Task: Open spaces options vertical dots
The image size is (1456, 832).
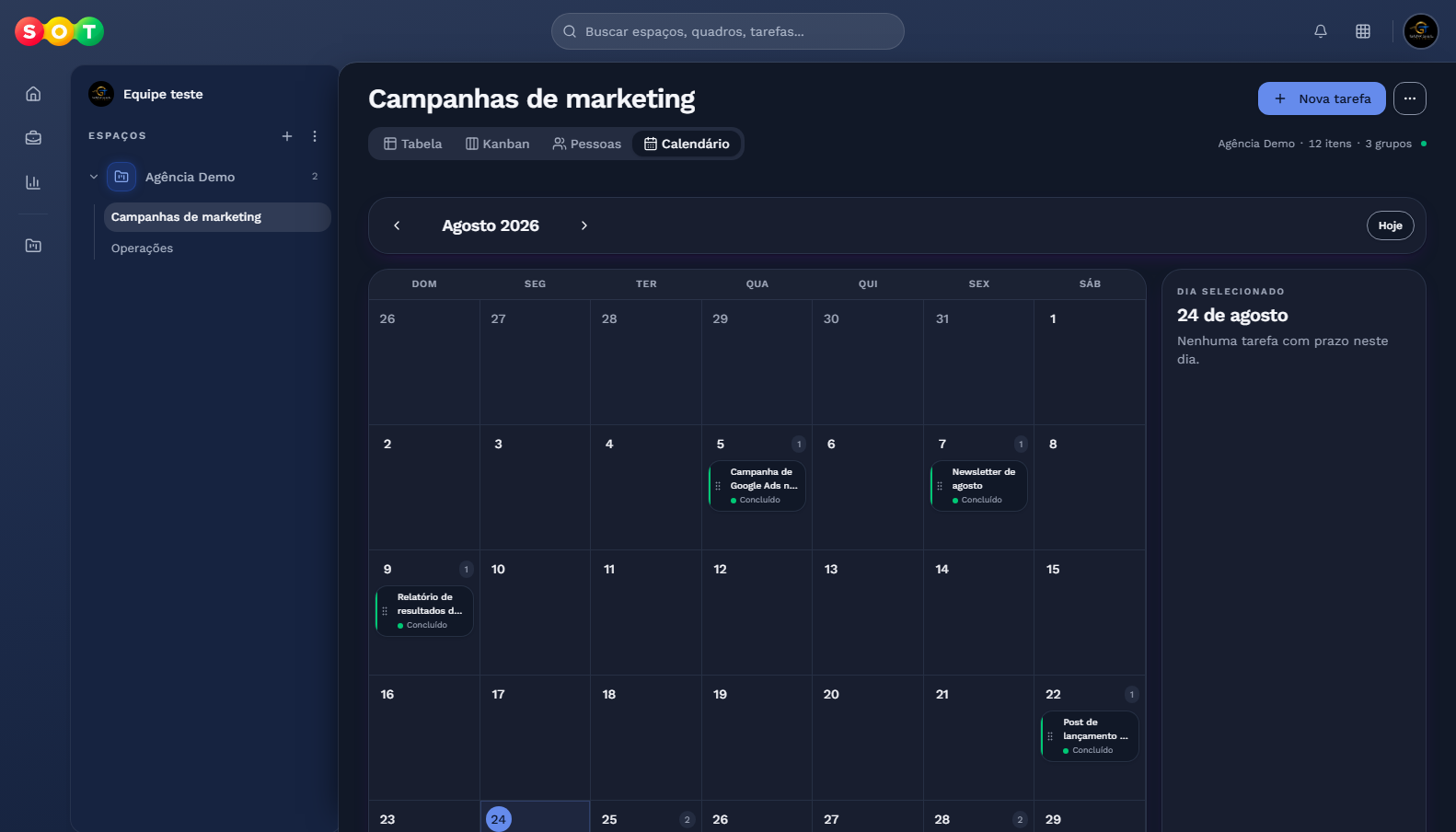Action: (315, 136)
